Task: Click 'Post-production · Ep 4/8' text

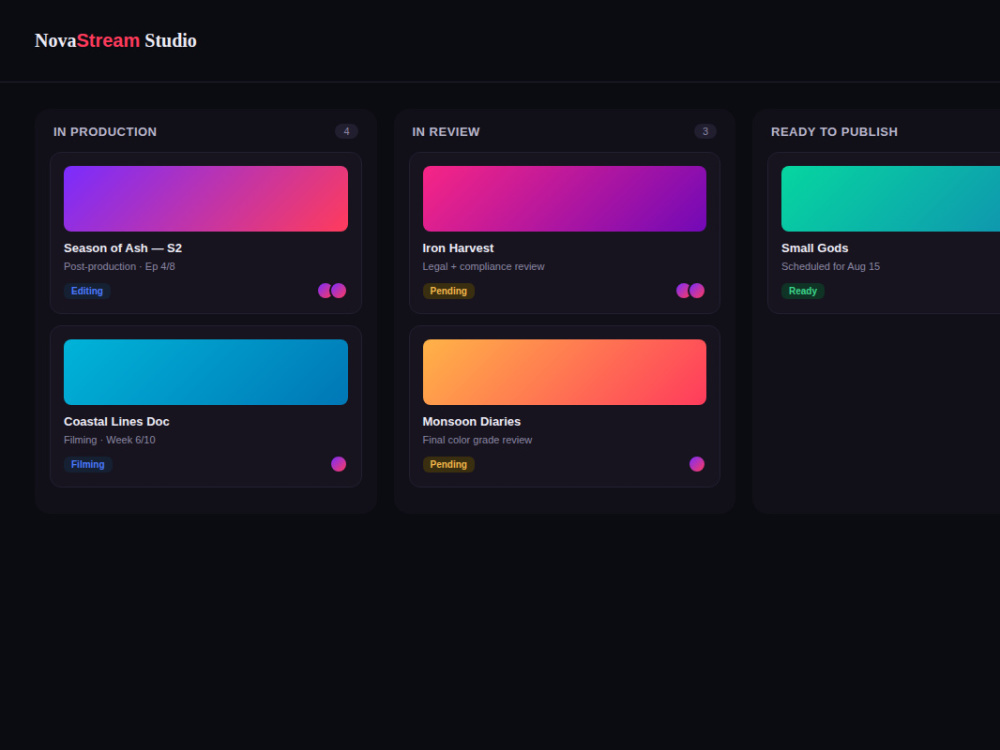Action: [119, 267]
